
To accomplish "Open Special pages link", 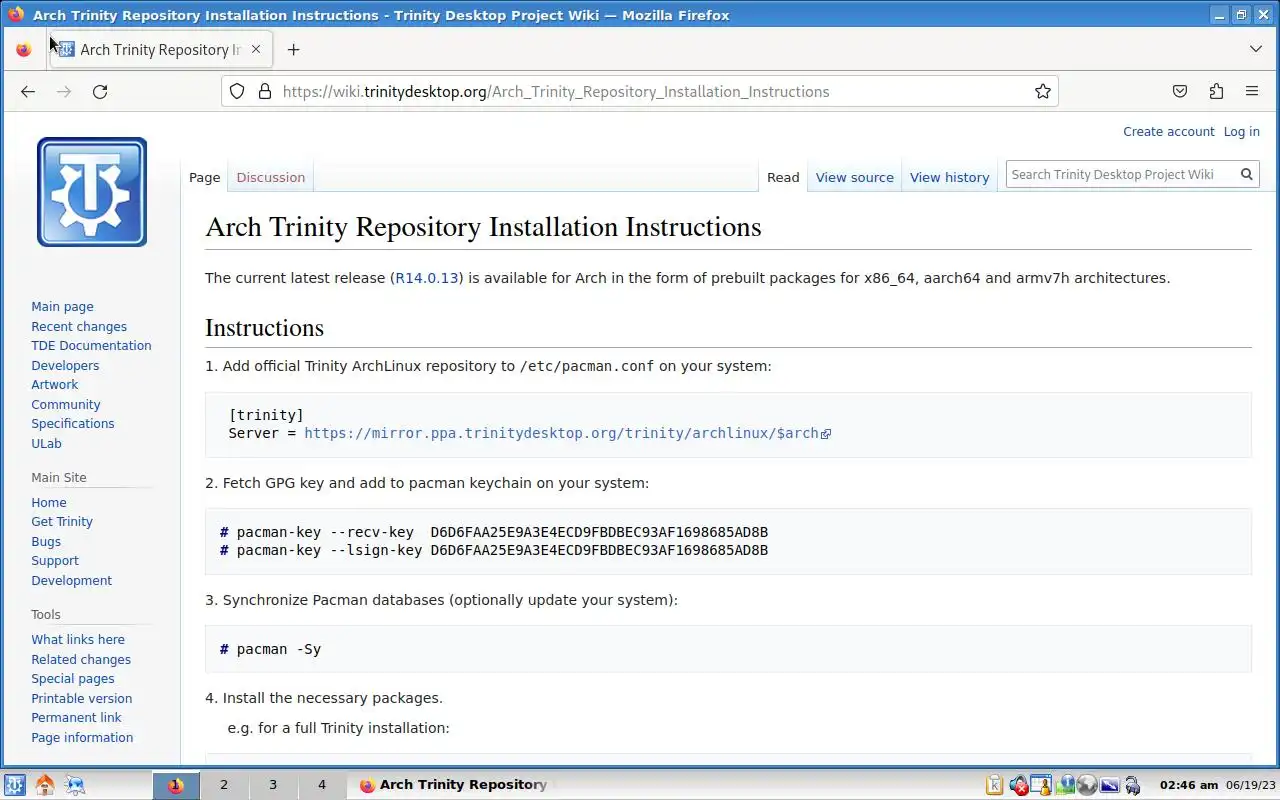I will click(x=73, y=679).
